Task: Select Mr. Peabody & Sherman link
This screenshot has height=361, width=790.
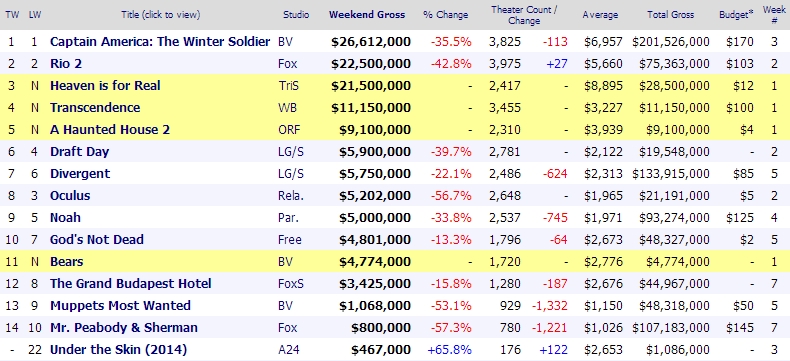Action: point(123,328)
